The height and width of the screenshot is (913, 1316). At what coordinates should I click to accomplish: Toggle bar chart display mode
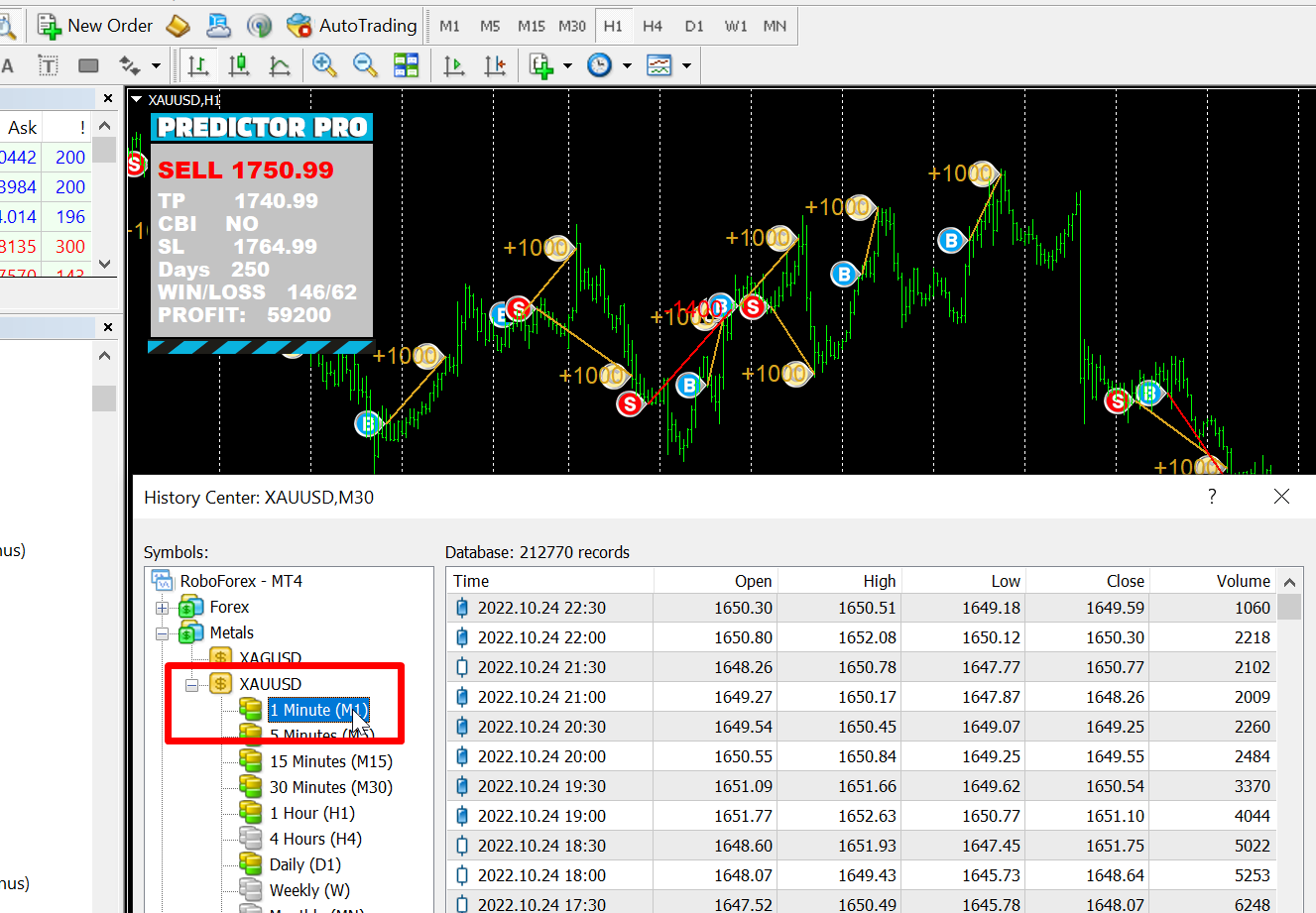198,65
